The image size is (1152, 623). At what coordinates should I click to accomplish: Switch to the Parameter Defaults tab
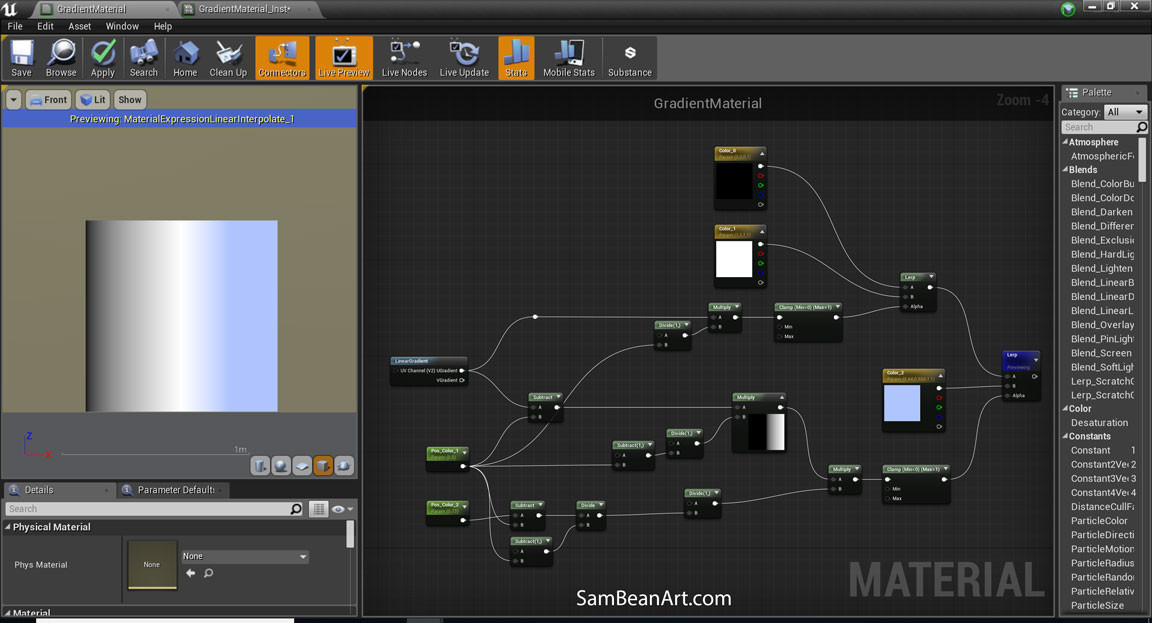click(x=175, y=490)
